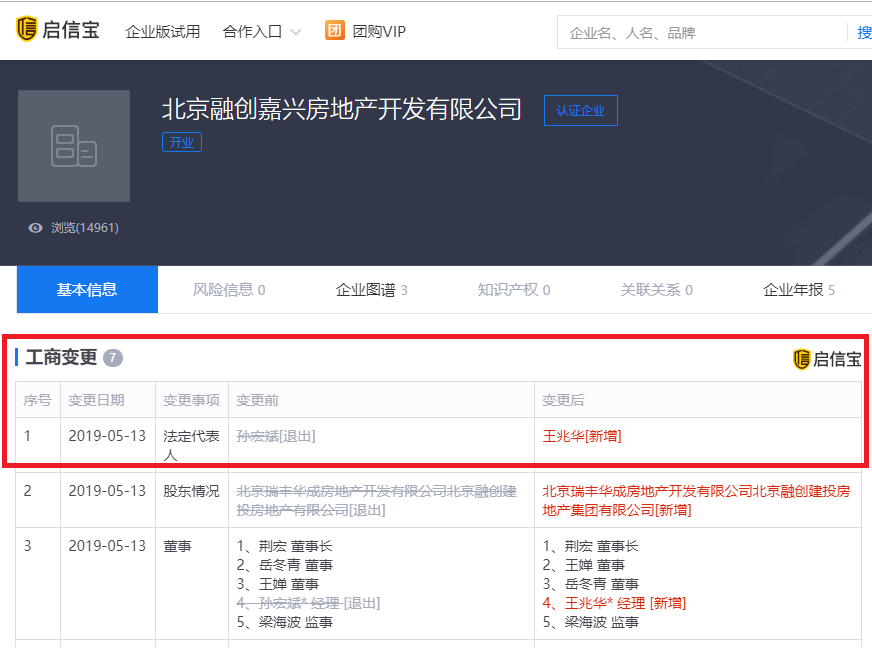Image resolution: width=872 pixels, height=652 pixels.
Task: Go to the 企业年报 tab
Action: coord(798,290)
